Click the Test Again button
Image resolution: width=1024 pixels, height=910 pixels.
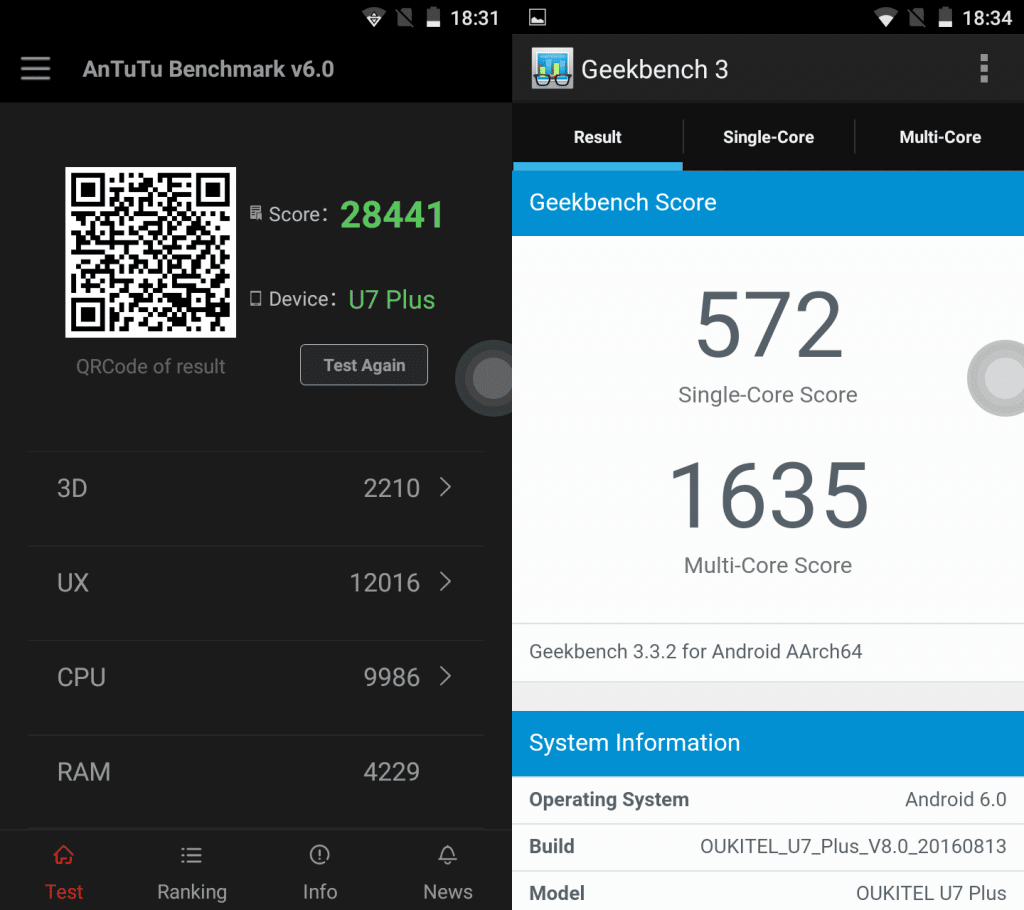tap(364, 365)
